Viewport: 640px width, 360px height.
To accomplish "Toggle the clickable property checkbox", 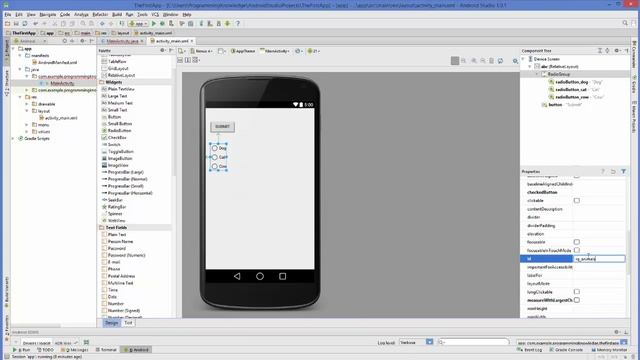I will (577, 200).
